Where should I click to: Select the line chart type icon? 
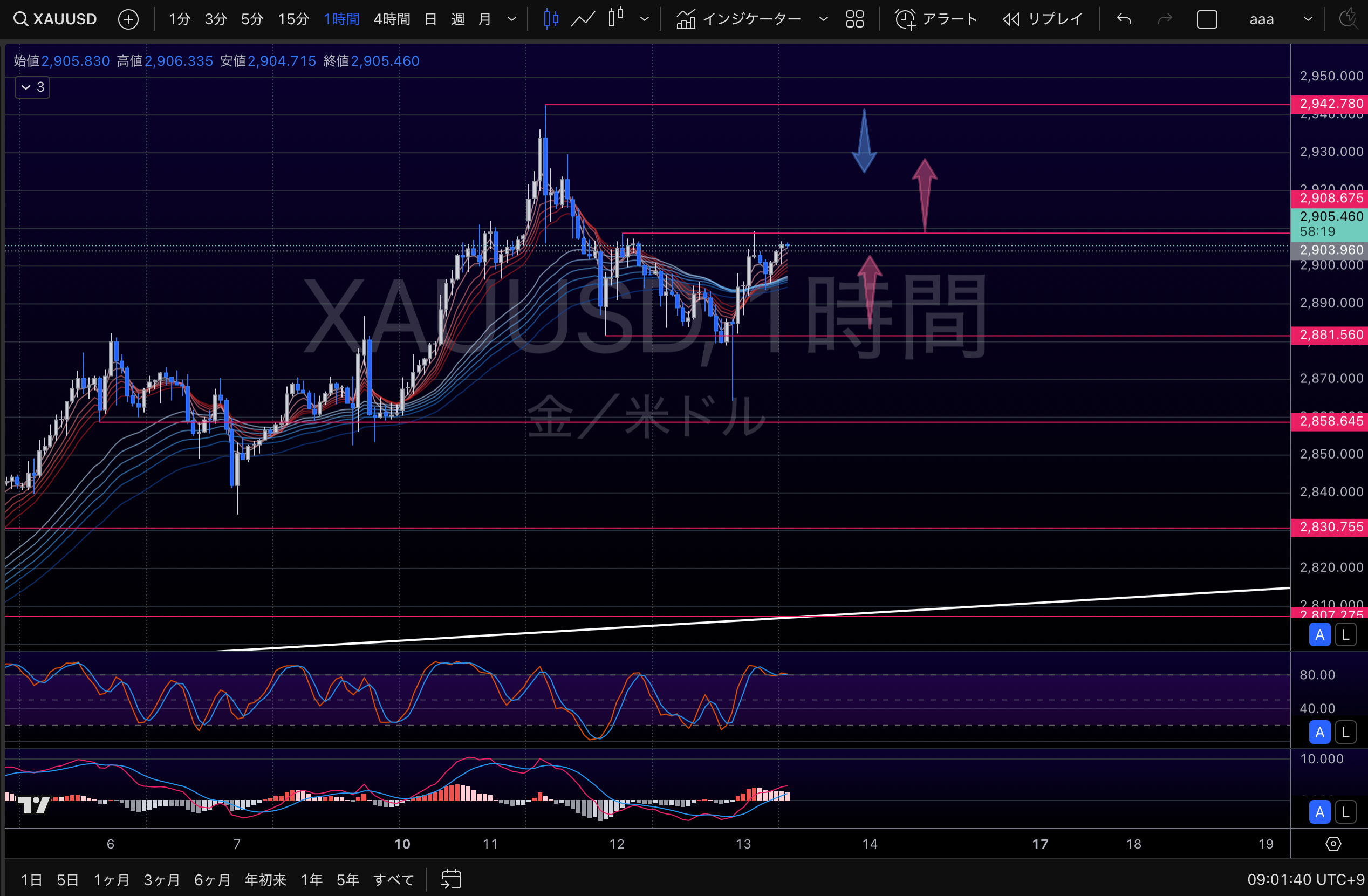[x=583, y=19]
